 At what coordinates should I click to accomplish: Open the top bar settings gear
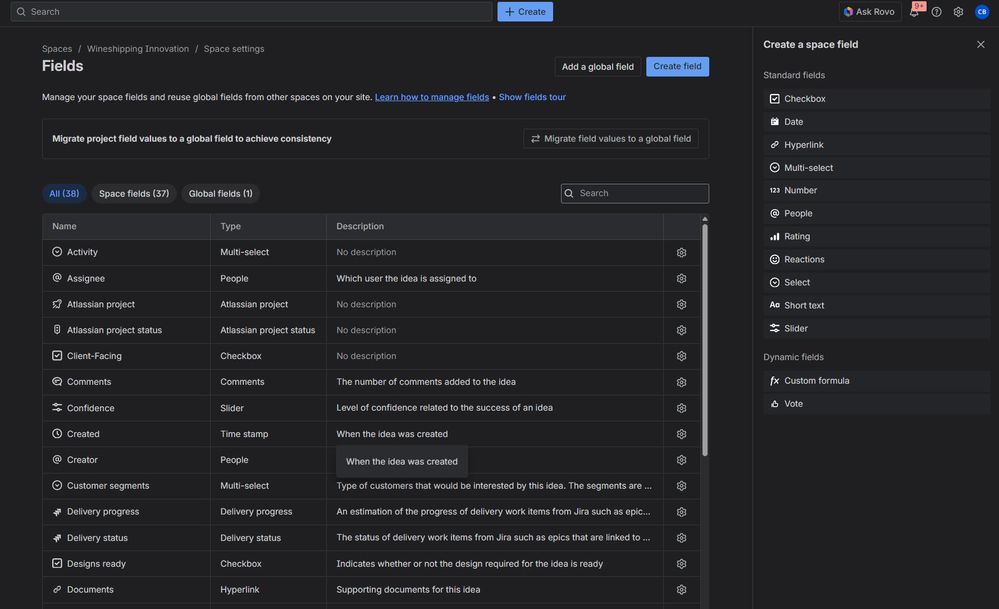[958, 12]
